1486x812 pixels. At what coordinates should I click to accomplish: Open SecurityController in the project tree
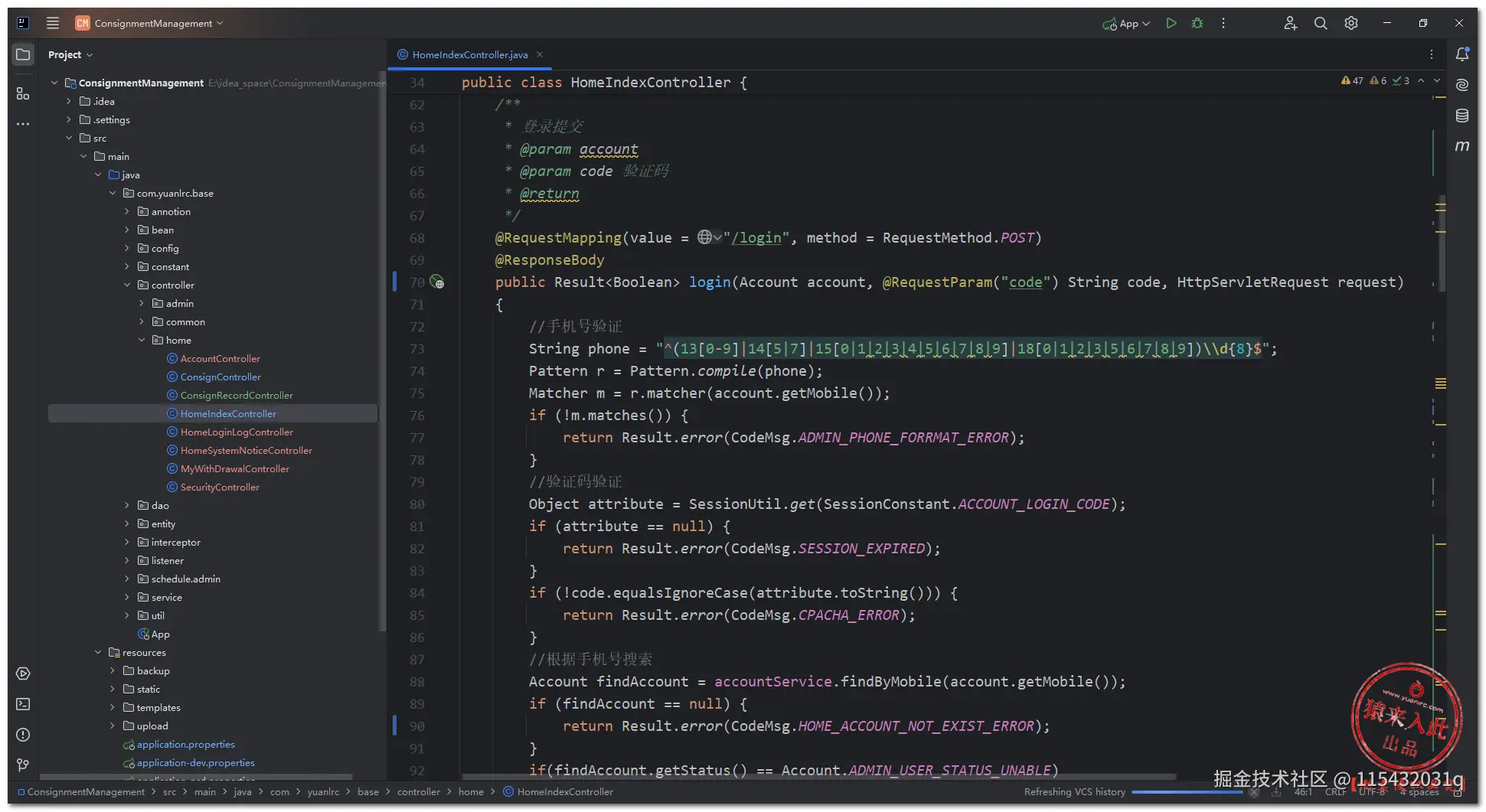click(x=220, y=488)
